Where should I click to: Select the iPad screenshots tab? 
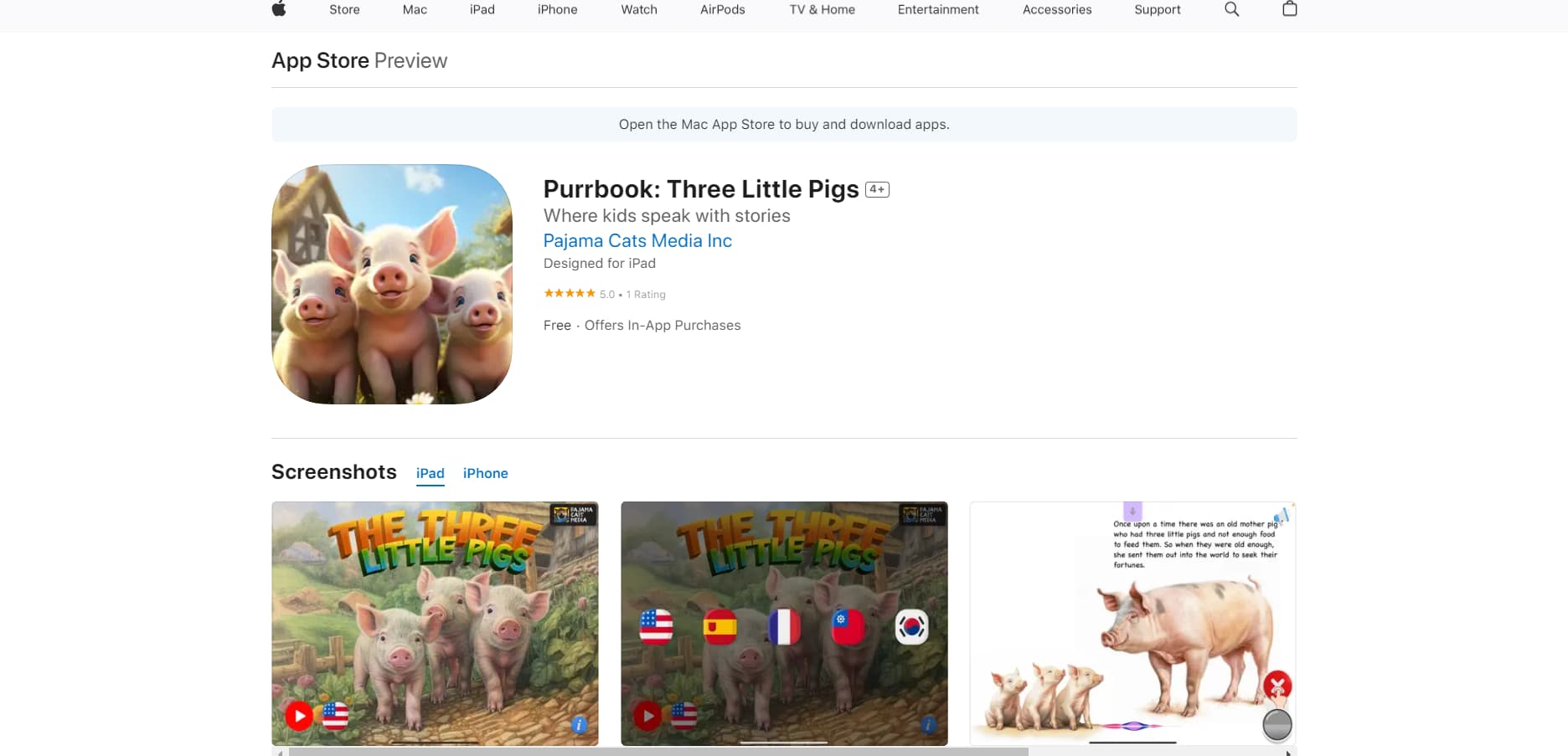click(x=430, y=474)
